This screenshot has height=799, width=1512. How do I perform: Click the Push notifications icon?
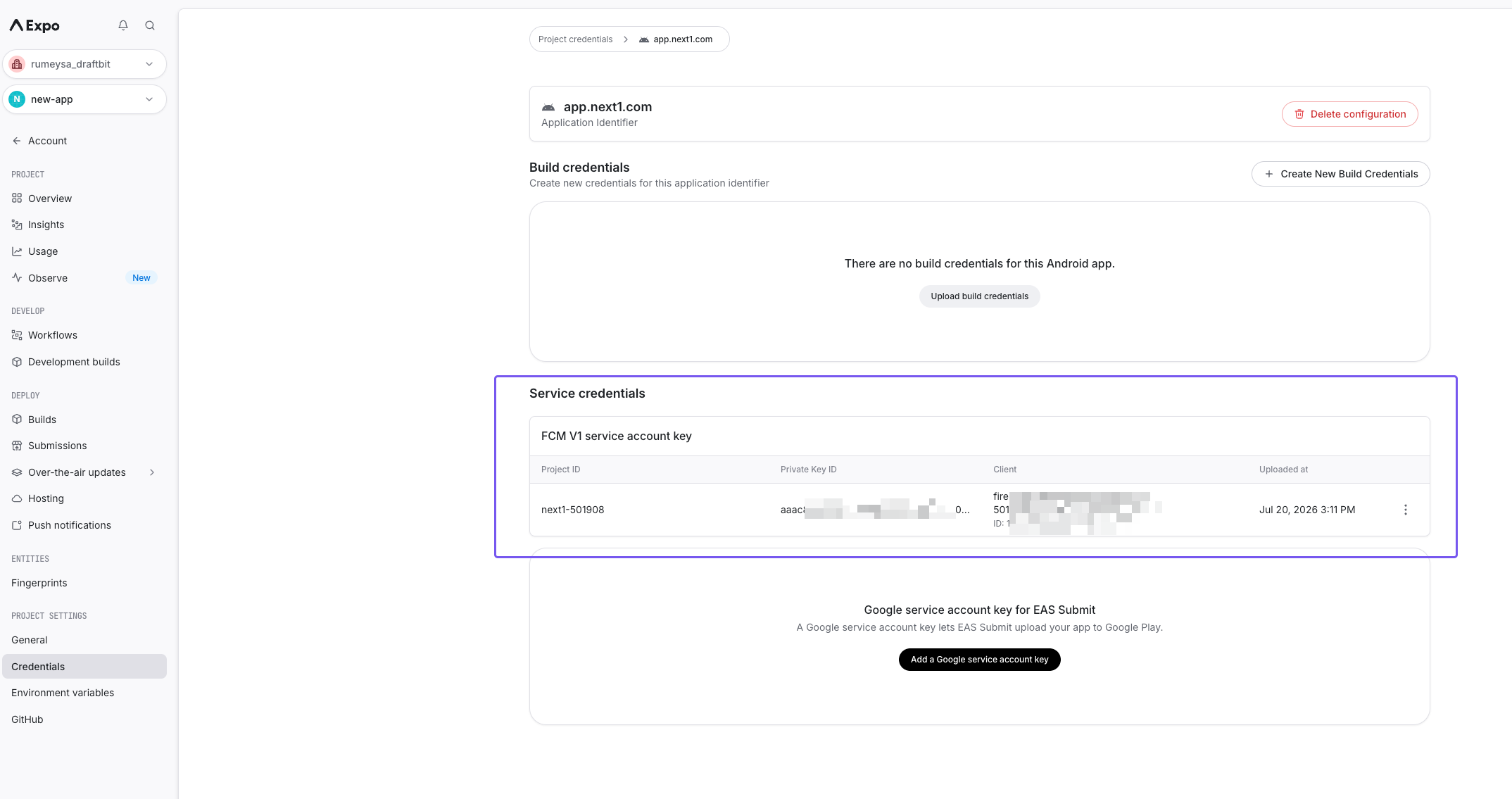17,525
